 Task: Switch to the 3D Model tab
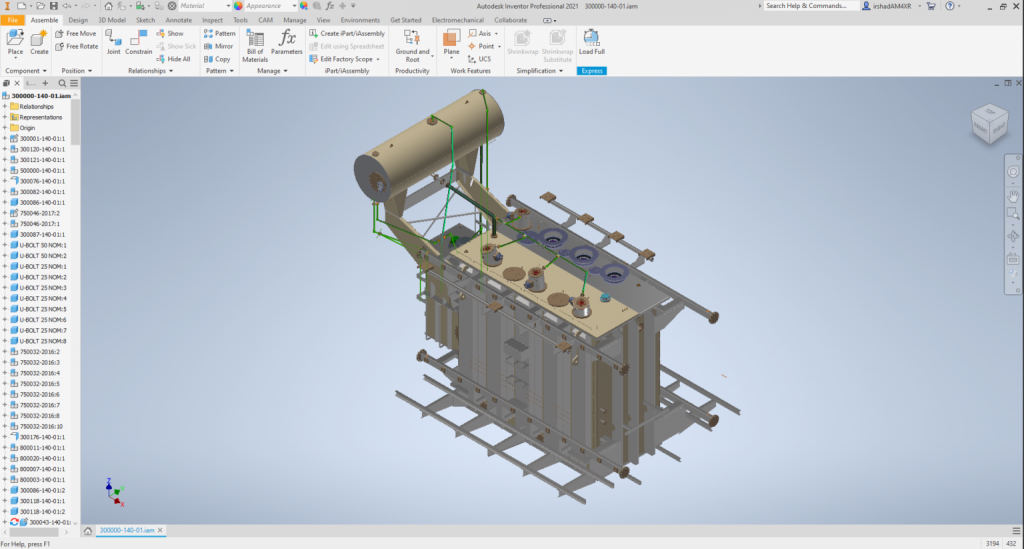click(111, 19)
